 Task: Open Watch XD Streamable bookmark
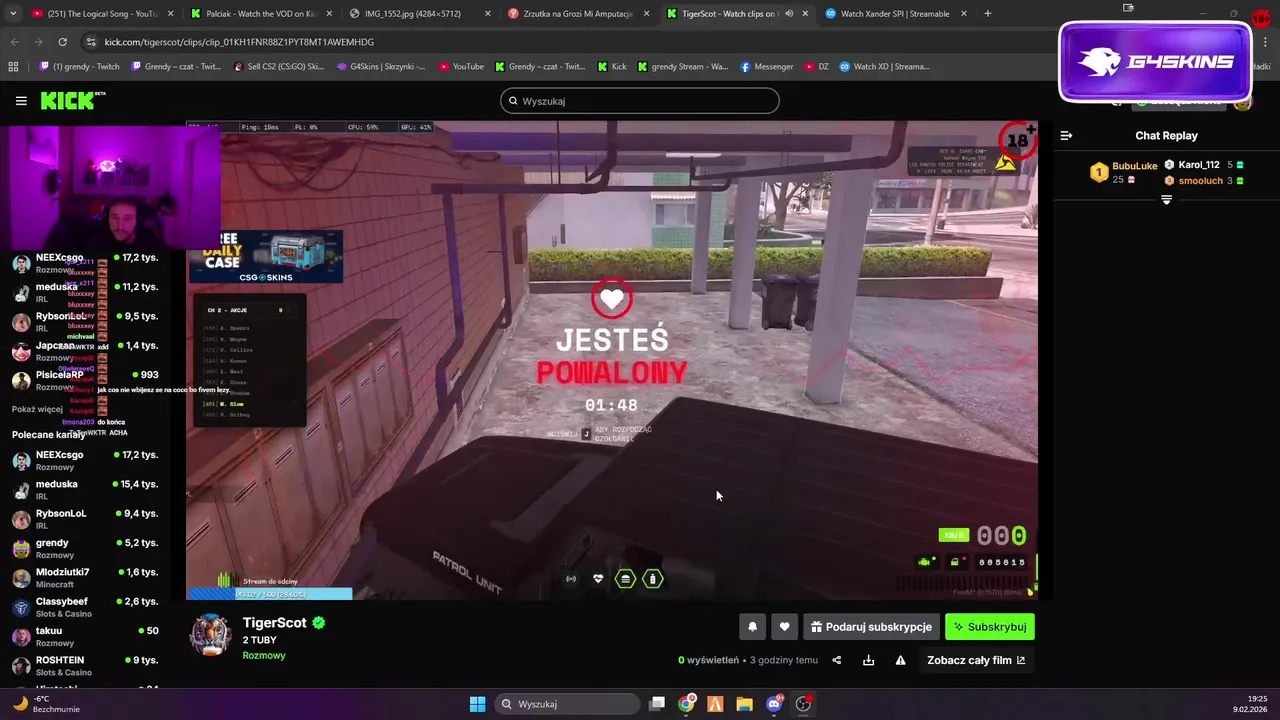coord(884,67)
